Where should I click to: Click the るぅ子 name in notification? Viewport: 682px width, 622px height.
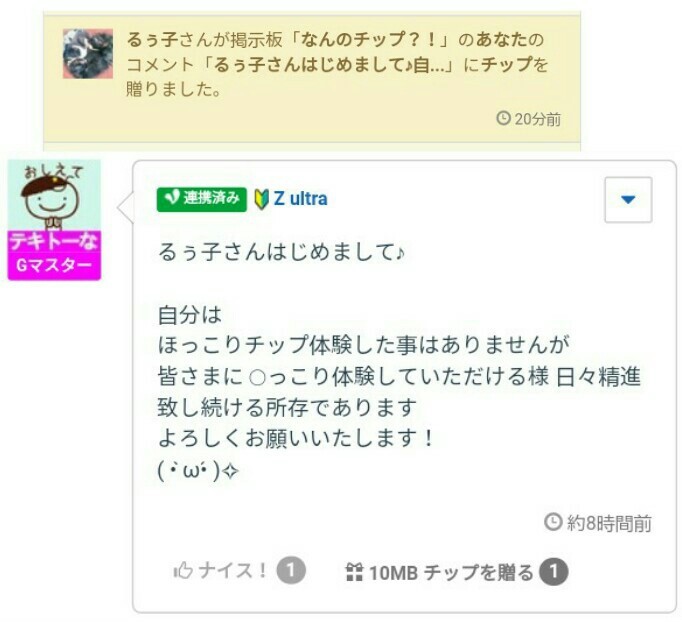coord(152,40)
